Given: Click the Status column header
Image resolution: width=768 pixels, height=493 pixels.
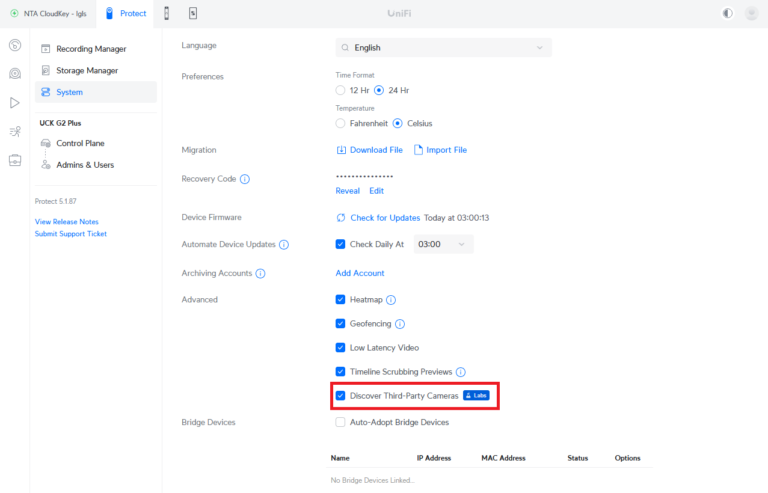Looking at the screenshot, I should click(577, 458).
